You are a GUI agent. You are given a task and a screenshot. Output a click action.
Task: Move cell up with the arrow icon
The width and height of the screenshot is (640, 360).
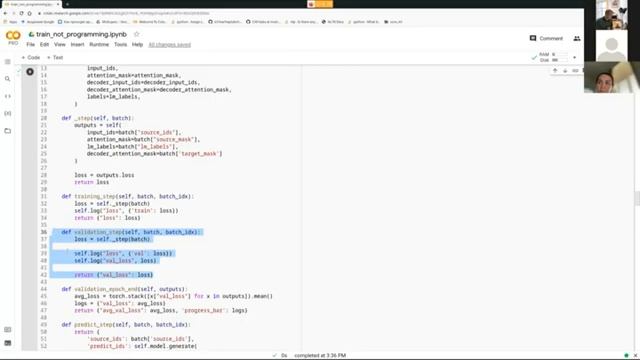pyautogui.click(x=555, y=71)
